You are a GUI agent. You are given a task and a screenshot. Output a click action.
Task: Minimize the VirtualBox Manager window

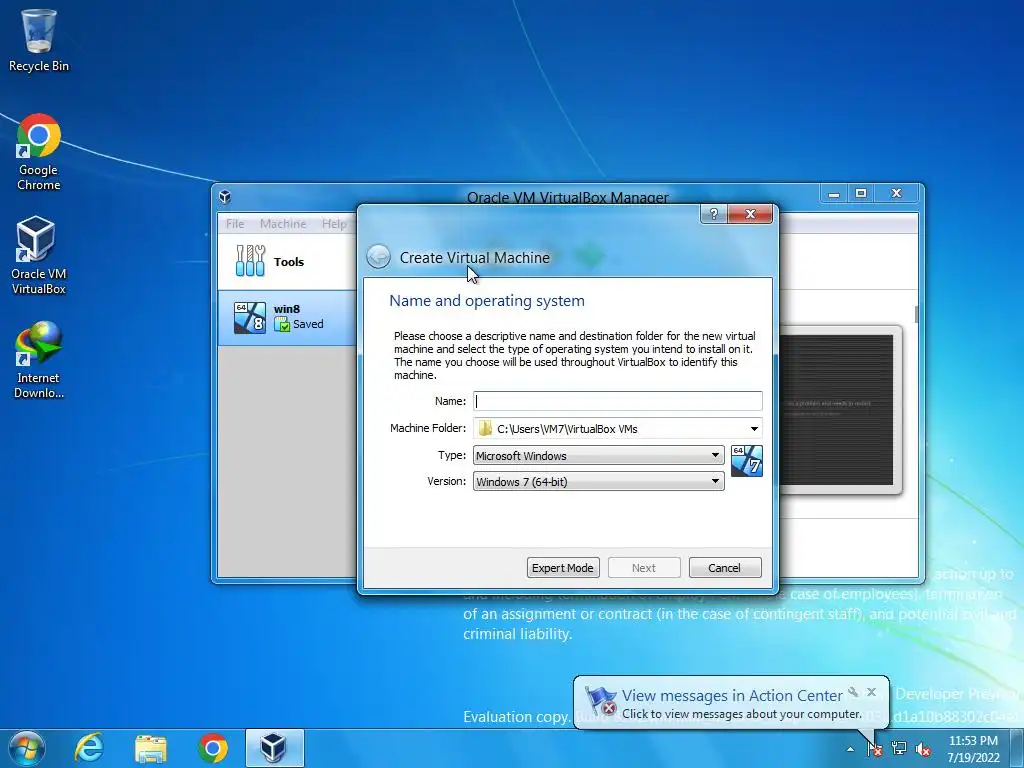pyautogui.click(x=834, y=193)
